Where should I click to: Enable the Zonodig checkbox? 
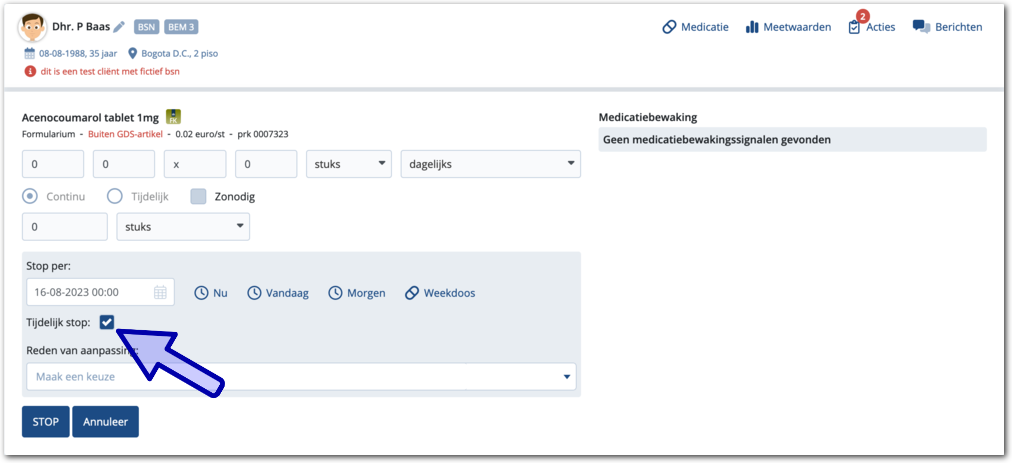pos(198,196)
